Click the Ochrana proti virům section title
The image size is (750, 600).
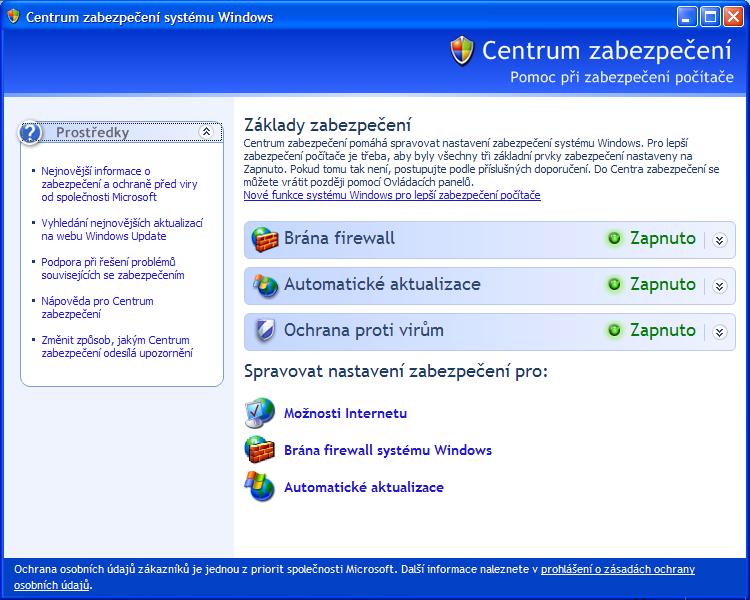tap(364, 330)
